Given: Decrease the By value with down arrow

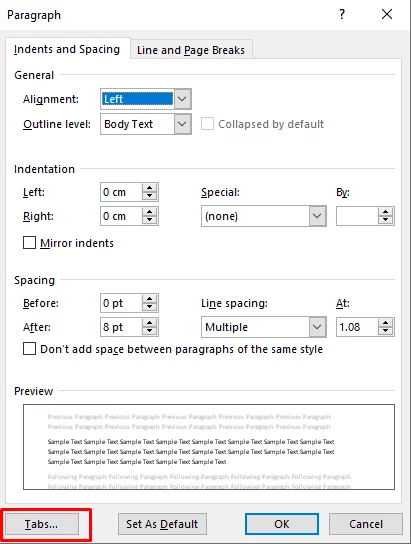Looking at the screenshot, I should point(385,220).
